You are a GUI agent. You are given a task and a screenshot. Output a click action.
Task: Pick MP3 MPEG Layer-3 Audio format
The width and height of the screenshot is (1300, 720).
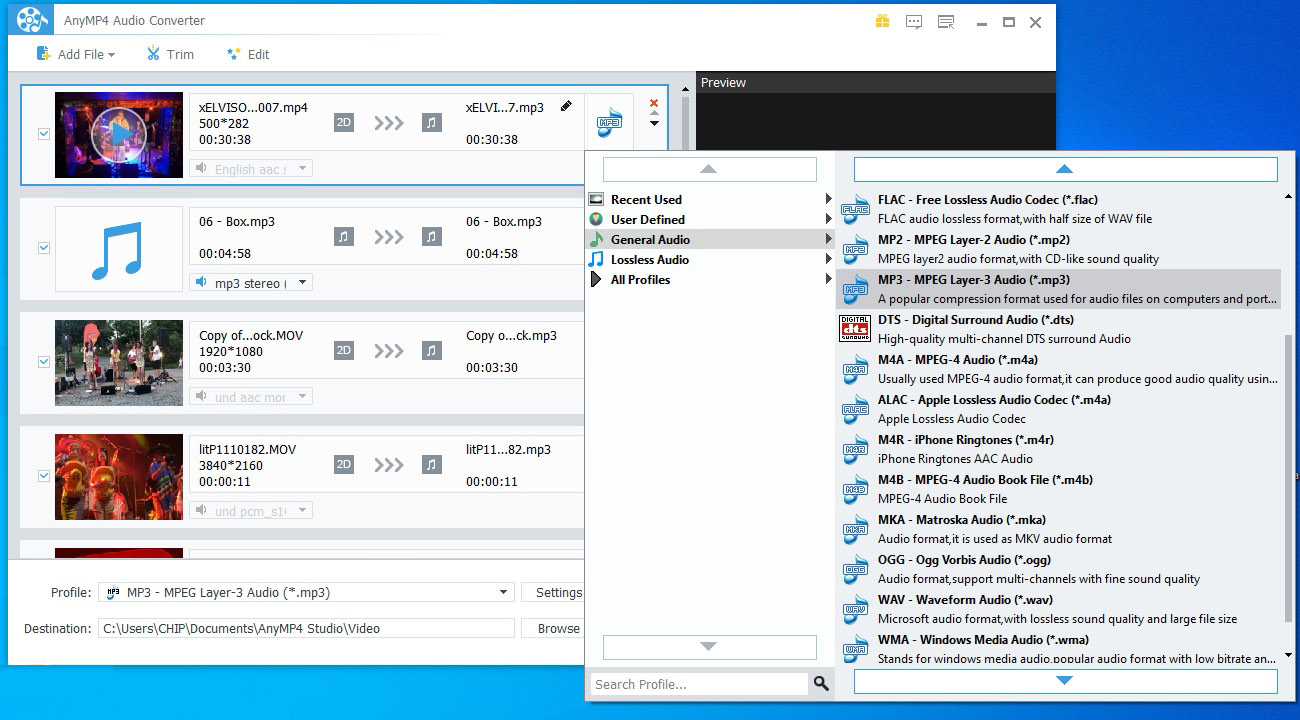point(1058,289)
